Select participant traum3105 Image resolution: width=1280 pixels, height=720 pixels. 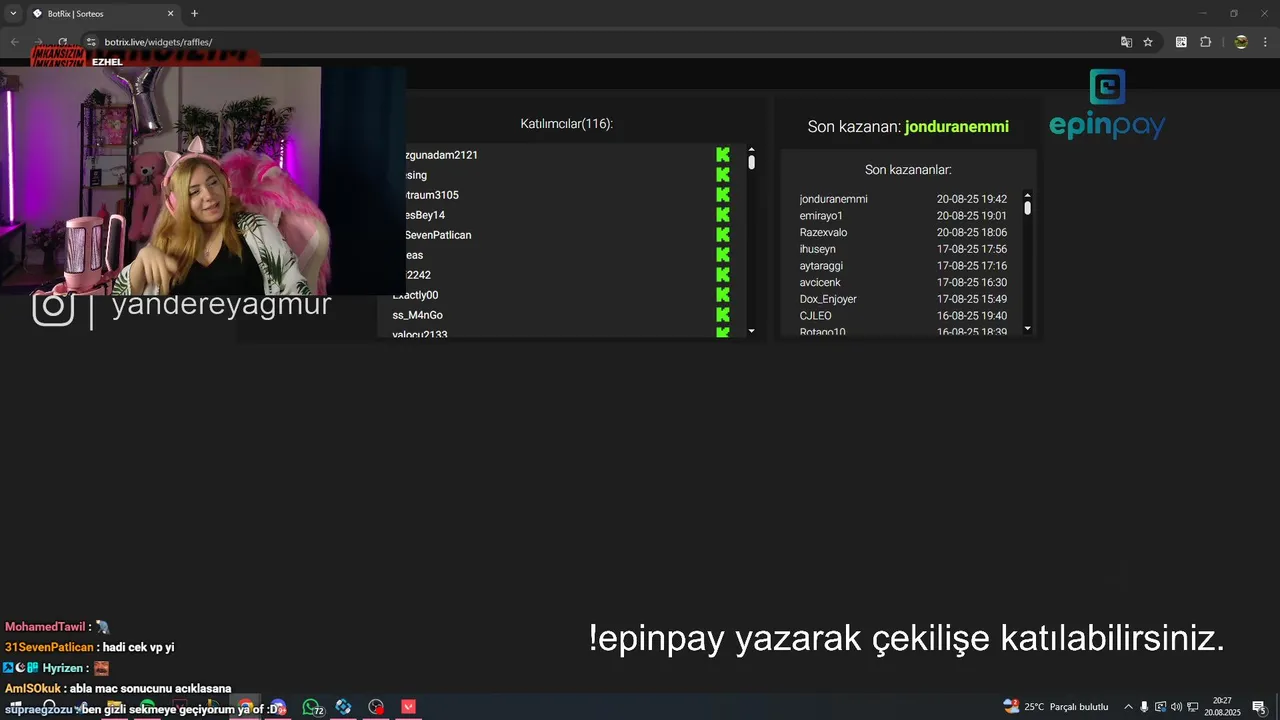point(432,195)
